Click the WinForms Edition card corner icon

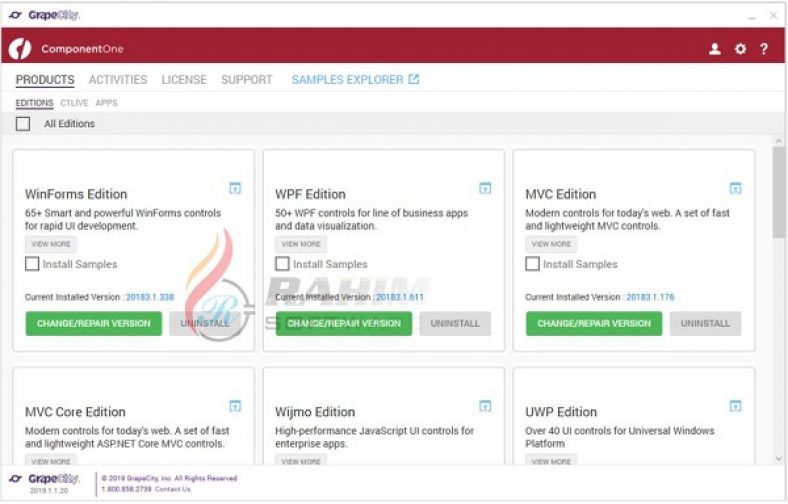tap(235, 188)
